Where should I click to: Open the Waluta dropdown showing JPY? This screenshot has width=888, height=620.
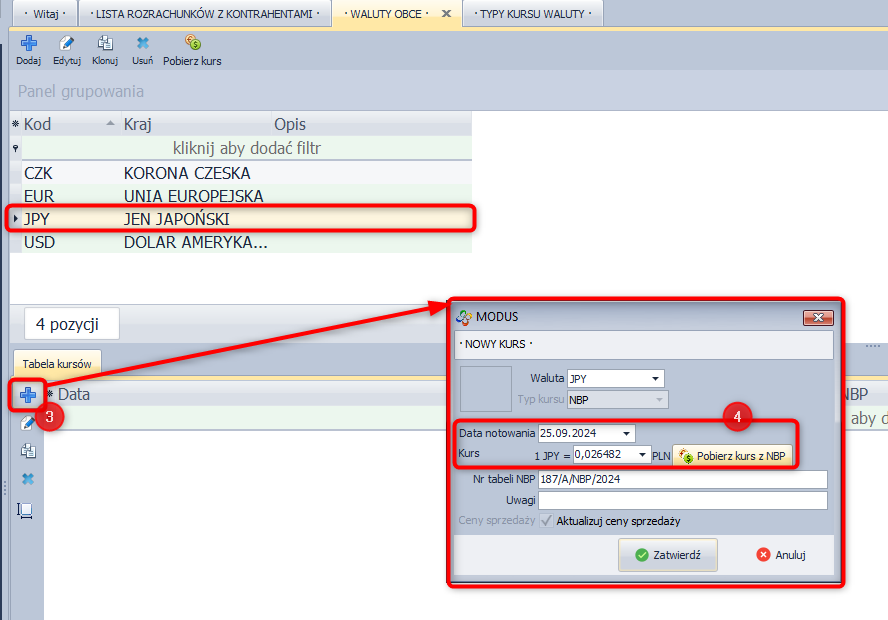(656, 379)
